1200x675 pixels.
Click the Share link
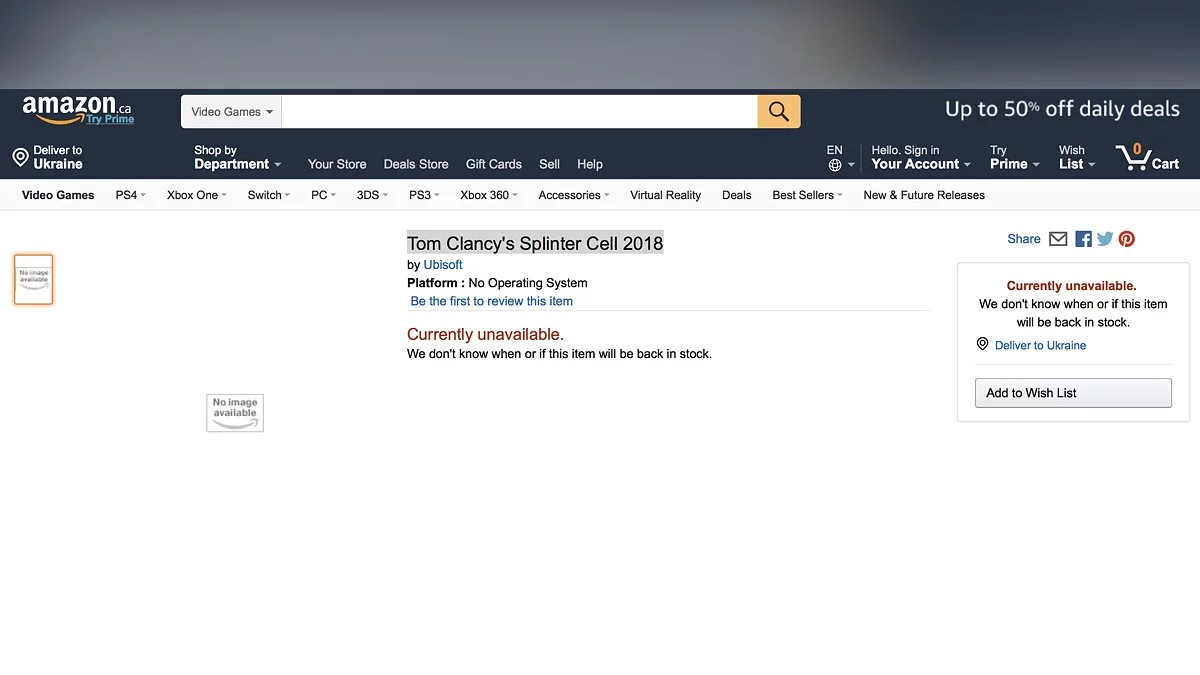(1024, 239)
